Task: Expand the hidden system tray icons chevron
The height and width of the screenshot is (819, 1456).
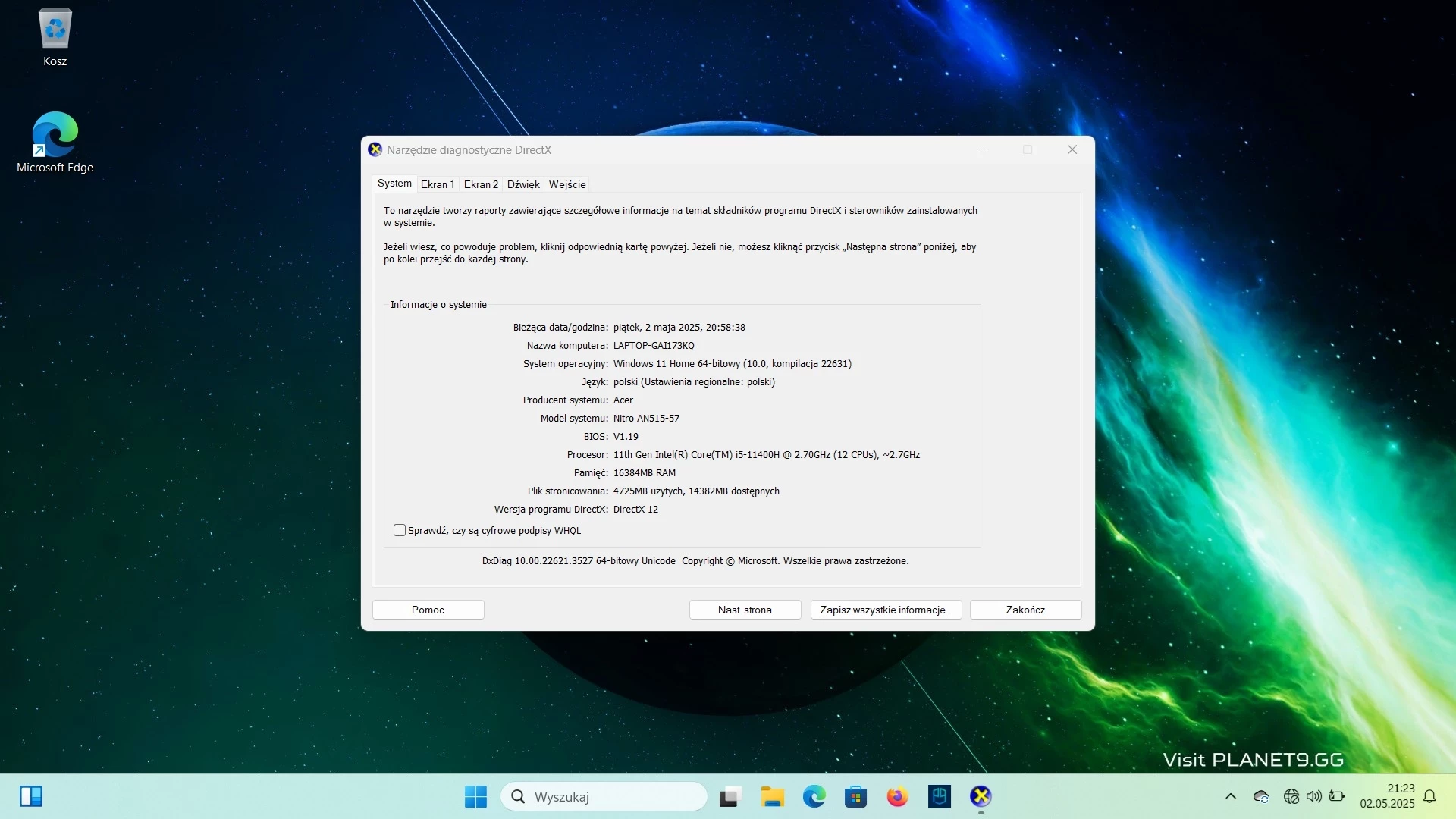Action: 1230,796
